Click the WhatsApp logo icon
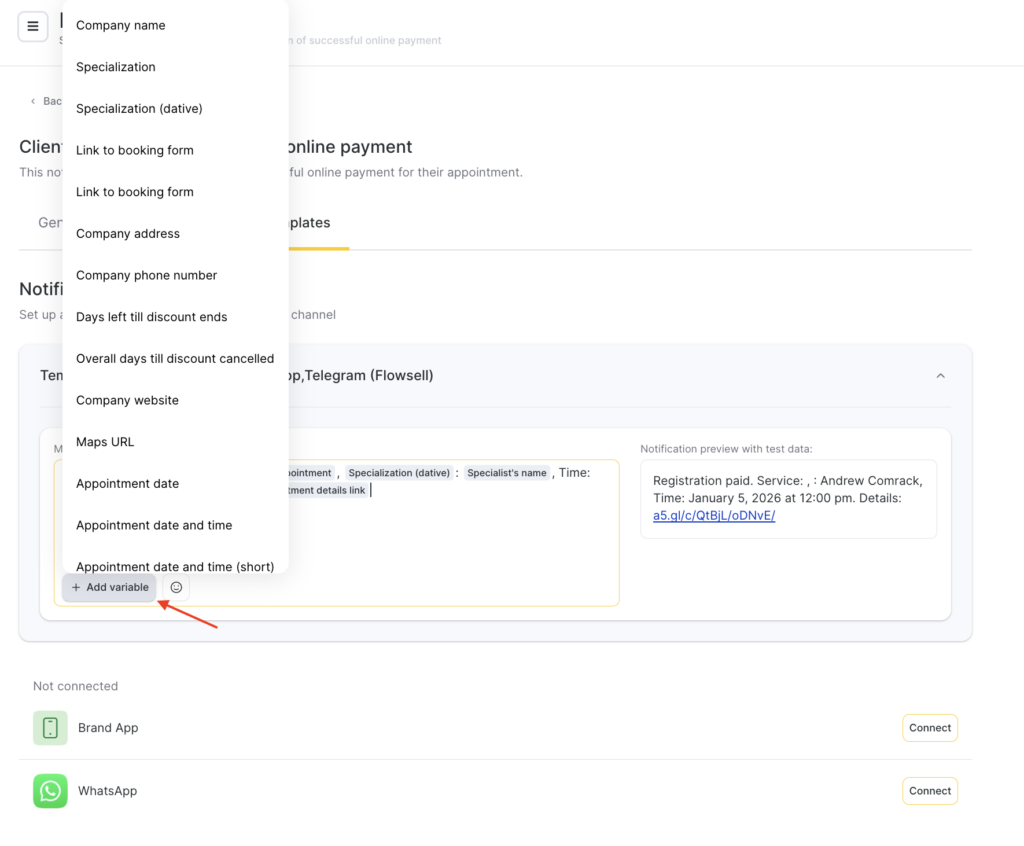The height and width of the screenshot is (846, 1024). pyautogui.click(x=50, y=791)
